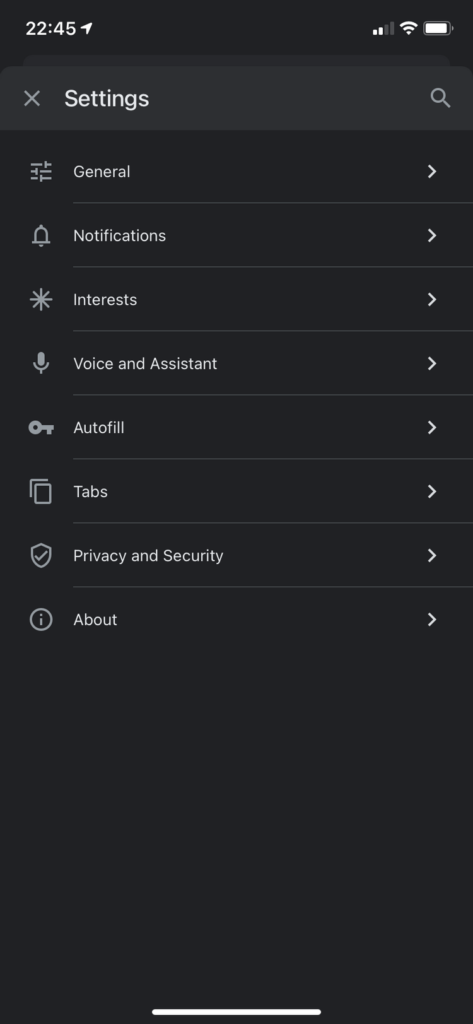The width and height of the screenshot is (473, 1024).
Task: Tap the General sliders icon
Action: [x=41, y=171]
